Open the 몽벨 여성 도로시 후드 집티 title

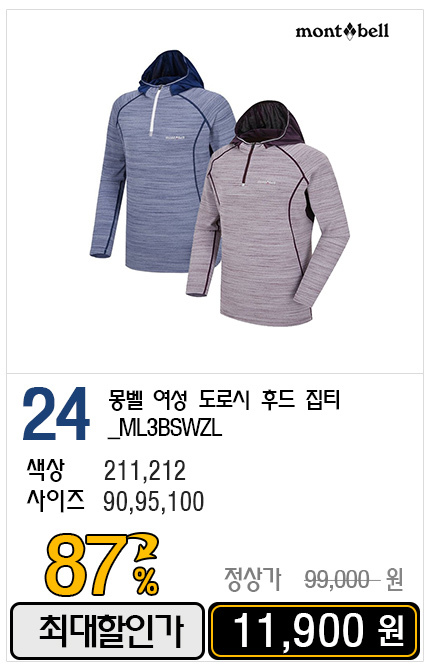(x=224, y=400)
